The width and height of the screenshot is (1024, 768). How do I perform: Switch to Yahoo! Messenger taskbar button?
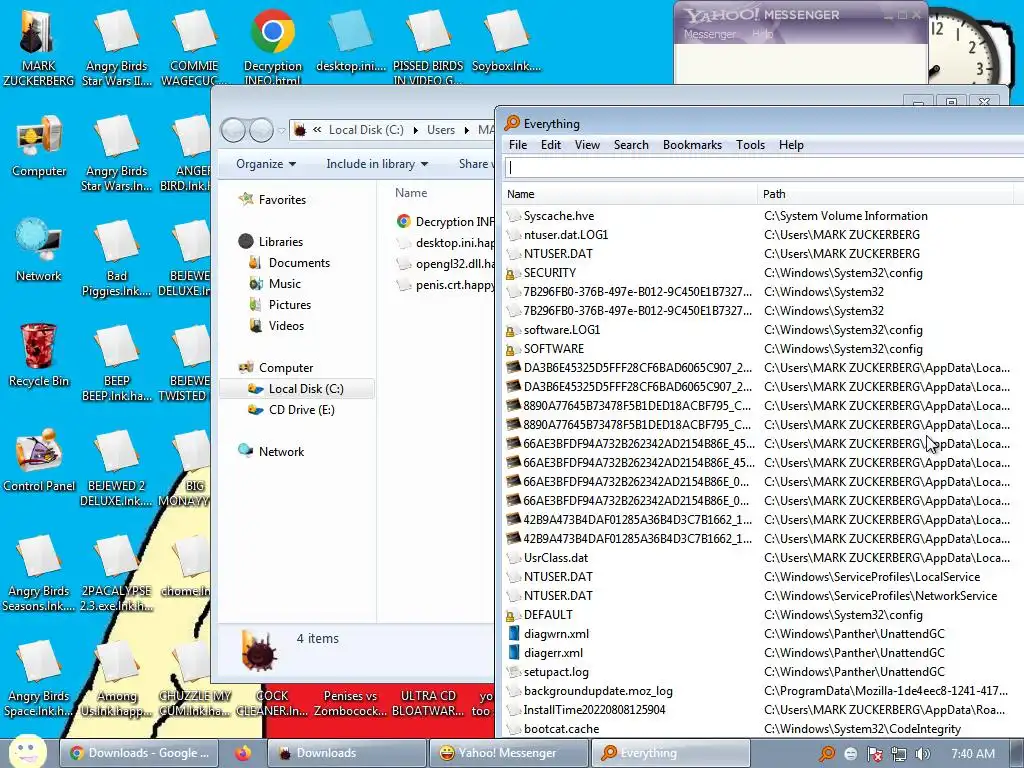click(507, 753)
